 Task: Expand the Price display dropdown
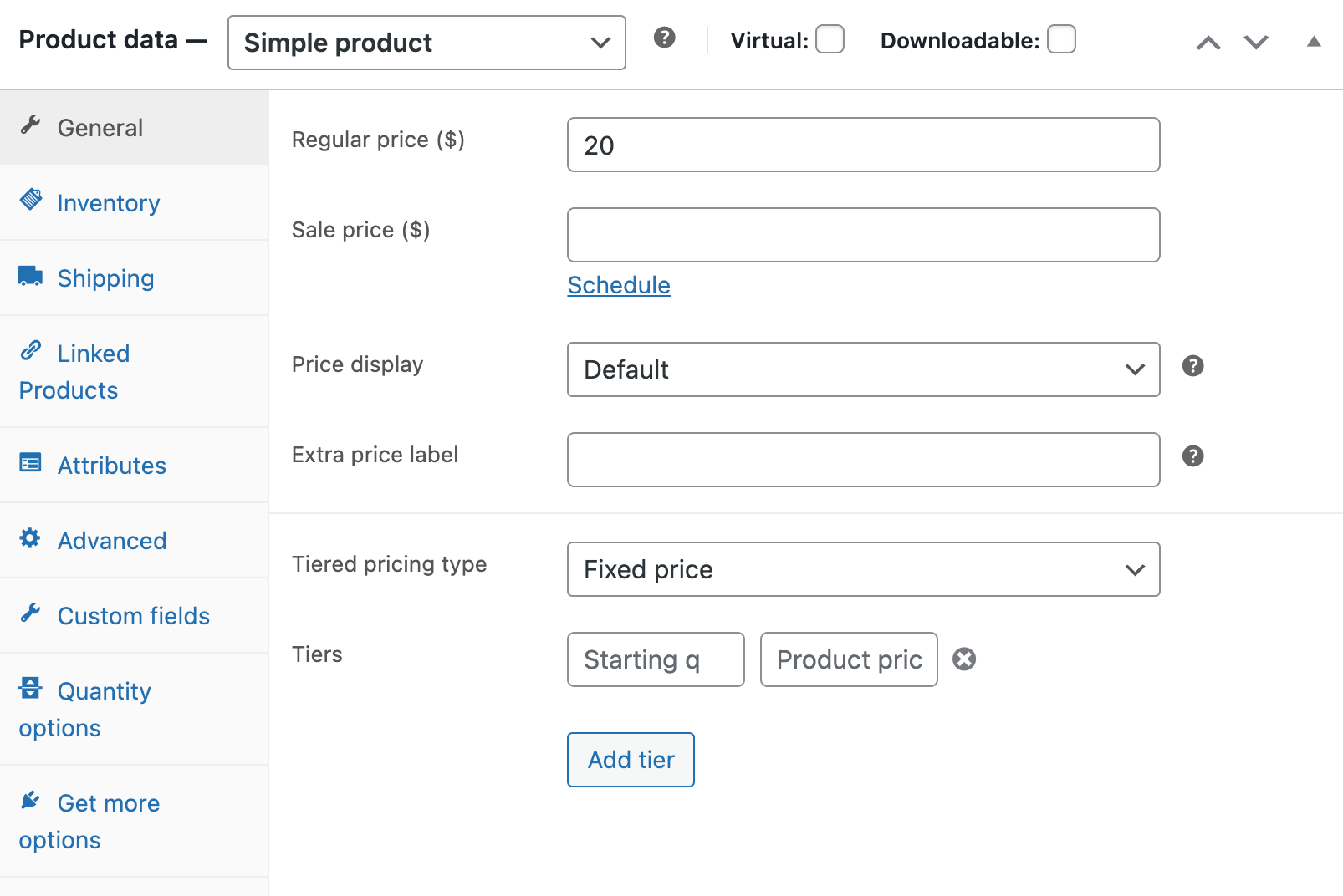click(863, 369)
